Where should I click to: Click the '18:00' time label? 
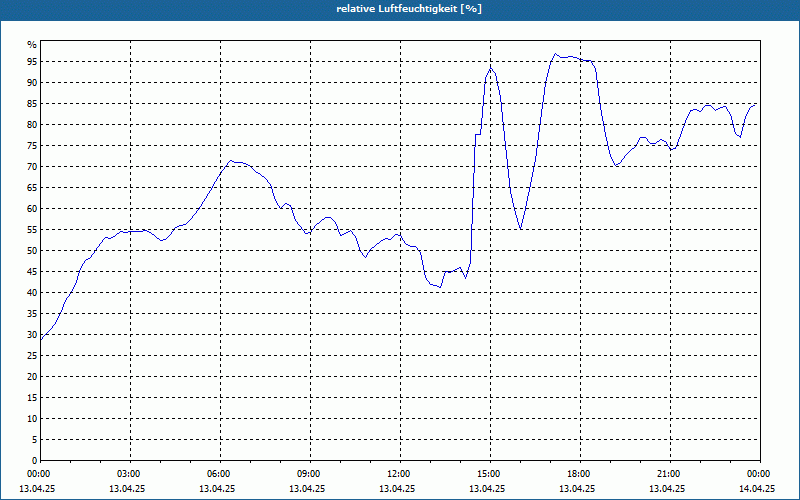click(x=579, y=474)
